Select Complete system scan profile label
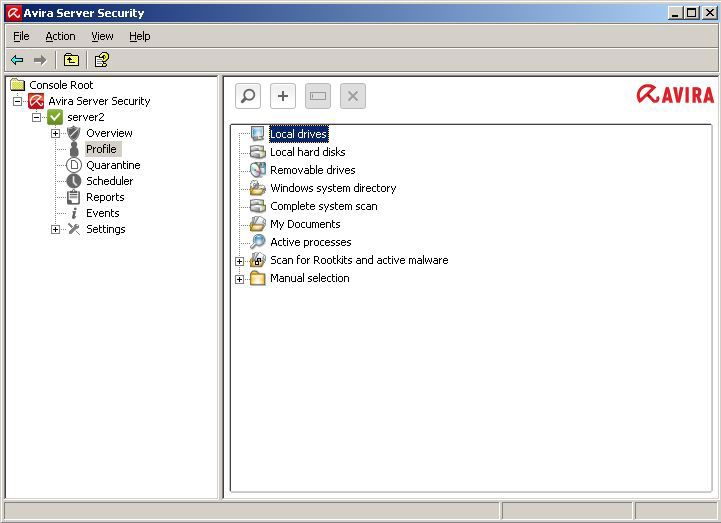 tap(324, 206)
